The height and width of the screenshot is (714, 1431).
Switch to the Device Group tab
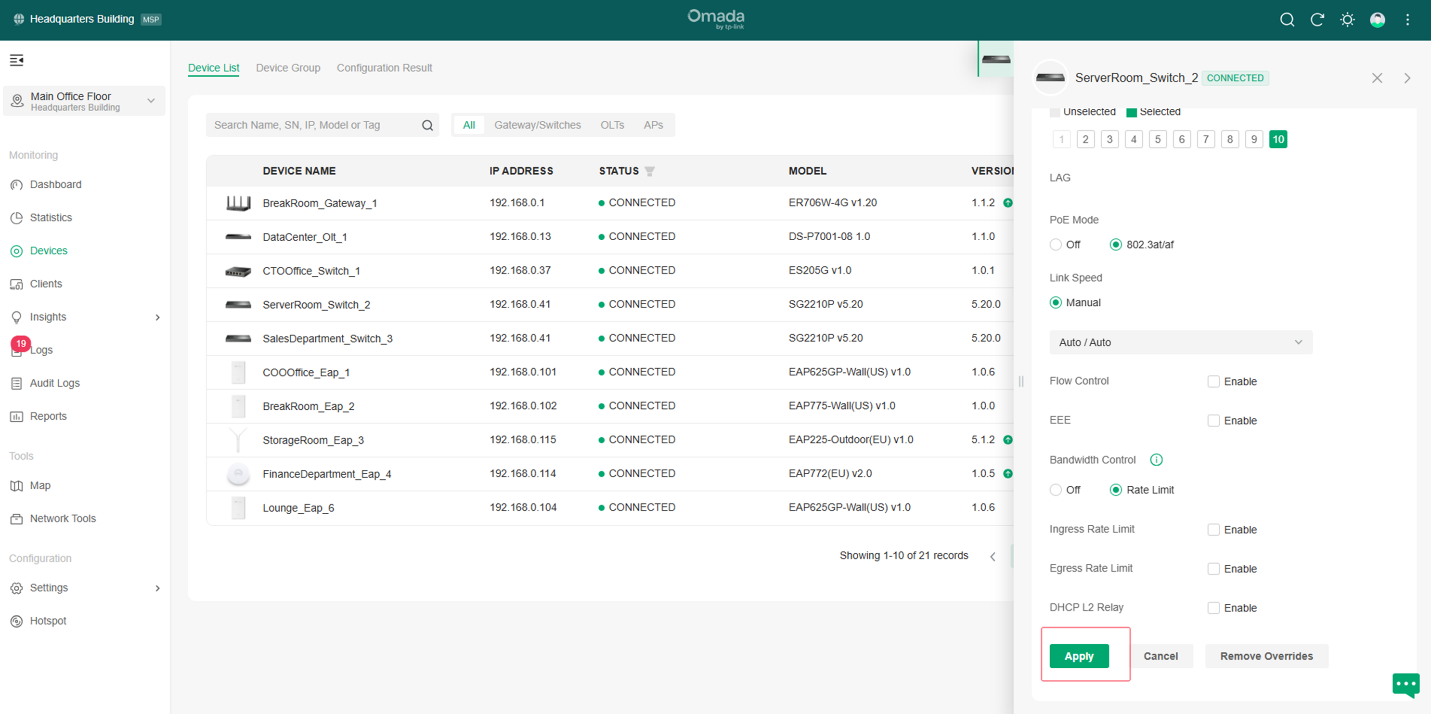288,68
